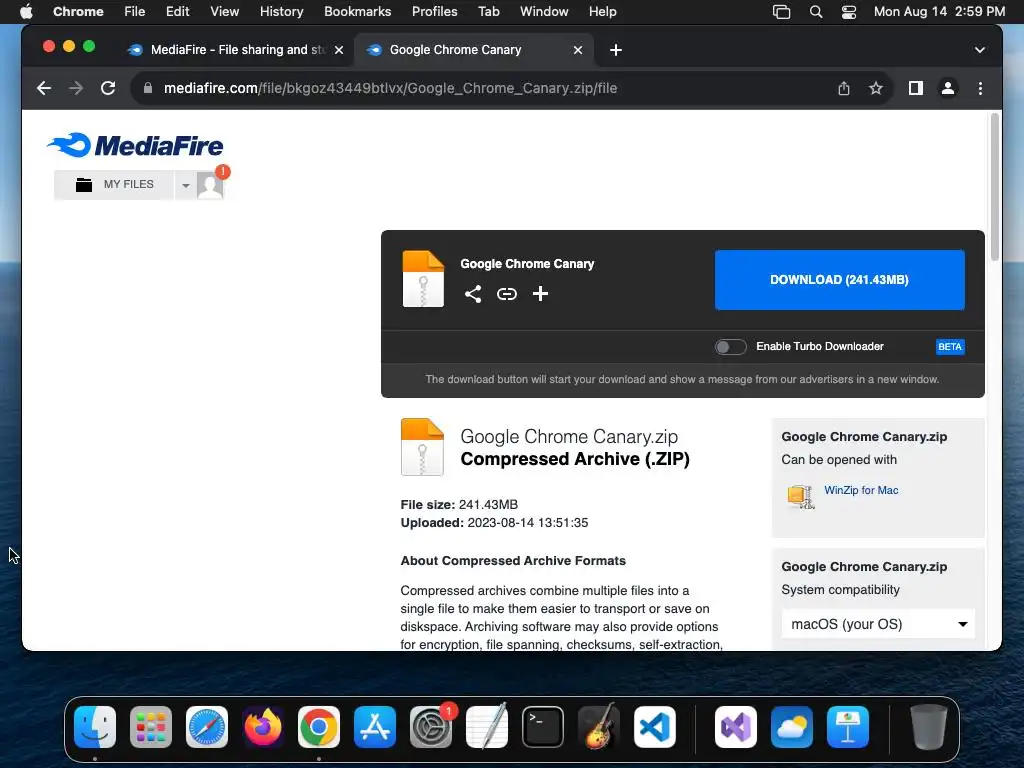This screenshot has width=1024, height=768.
Task: Click the WinZip application icon
Action: tap(801, 496)
